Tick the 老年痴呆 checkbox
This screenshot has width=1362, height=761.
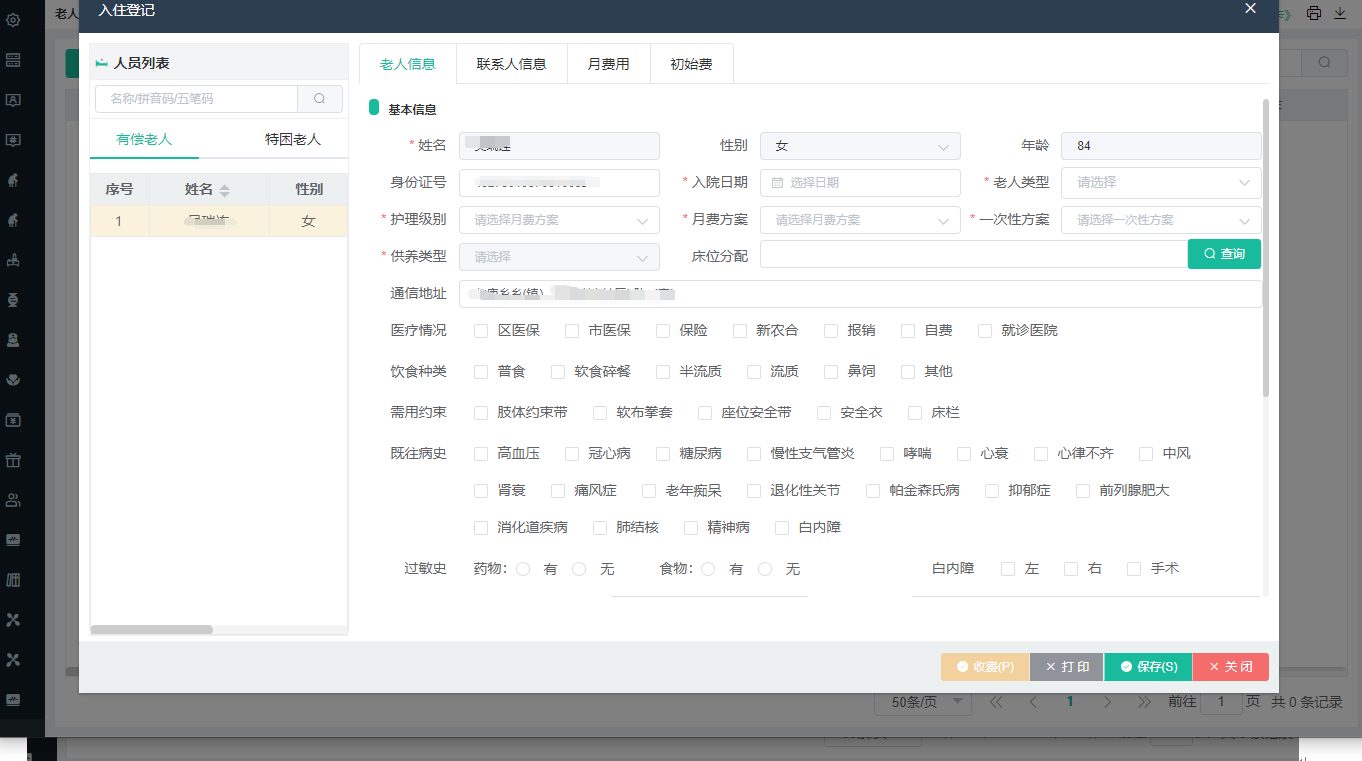coord(650,490)
